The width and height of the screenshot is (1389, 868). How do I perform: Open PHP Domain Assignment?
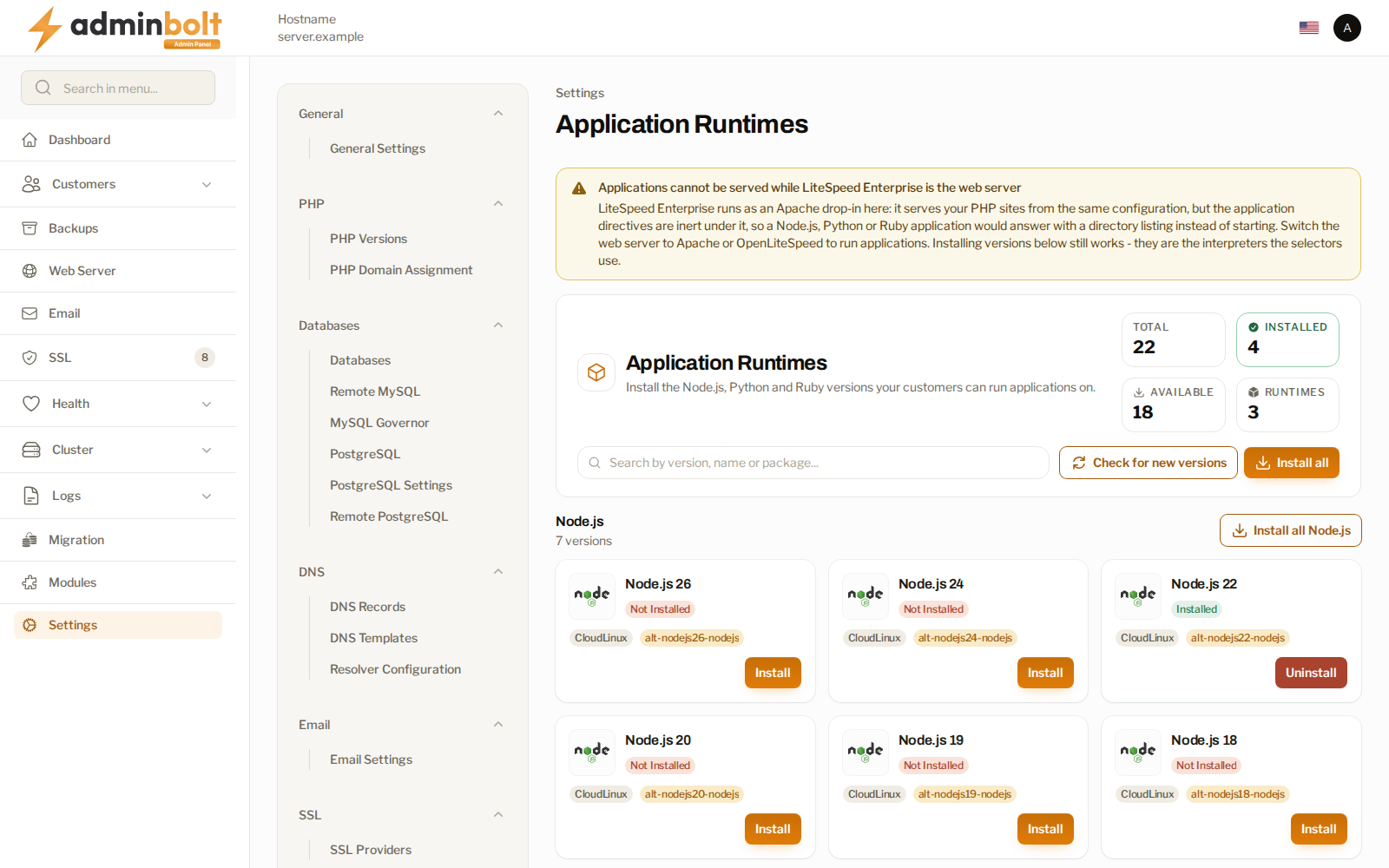tap(401, 270)
